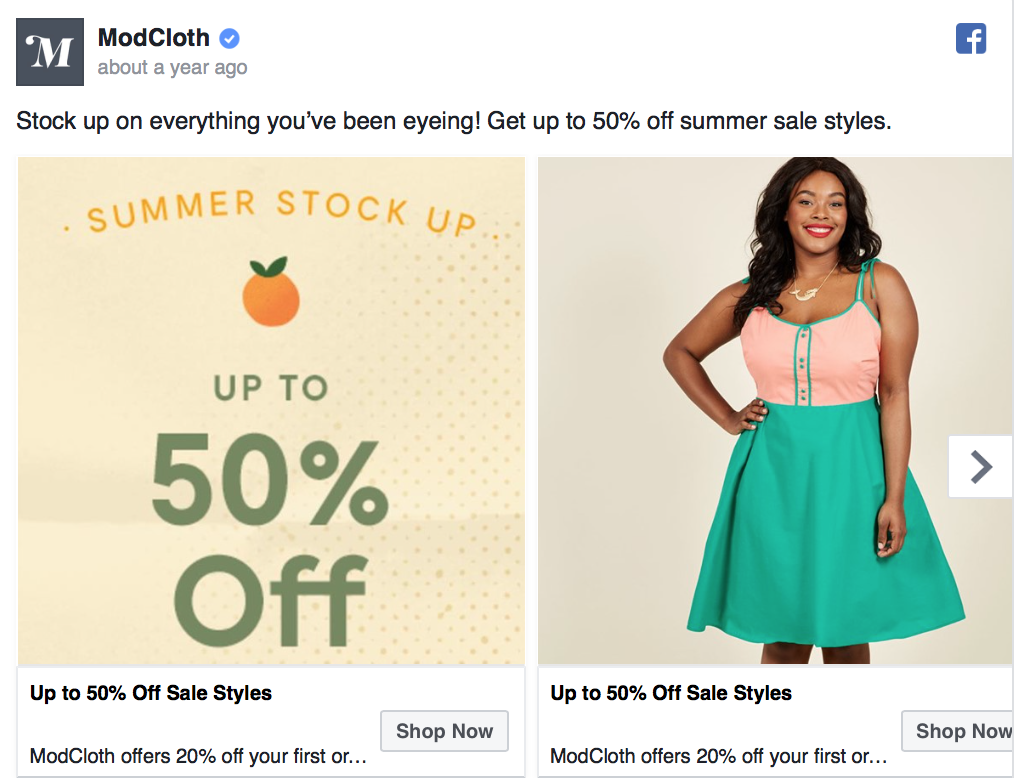Click the "UP TO" text in the promo

270,388
